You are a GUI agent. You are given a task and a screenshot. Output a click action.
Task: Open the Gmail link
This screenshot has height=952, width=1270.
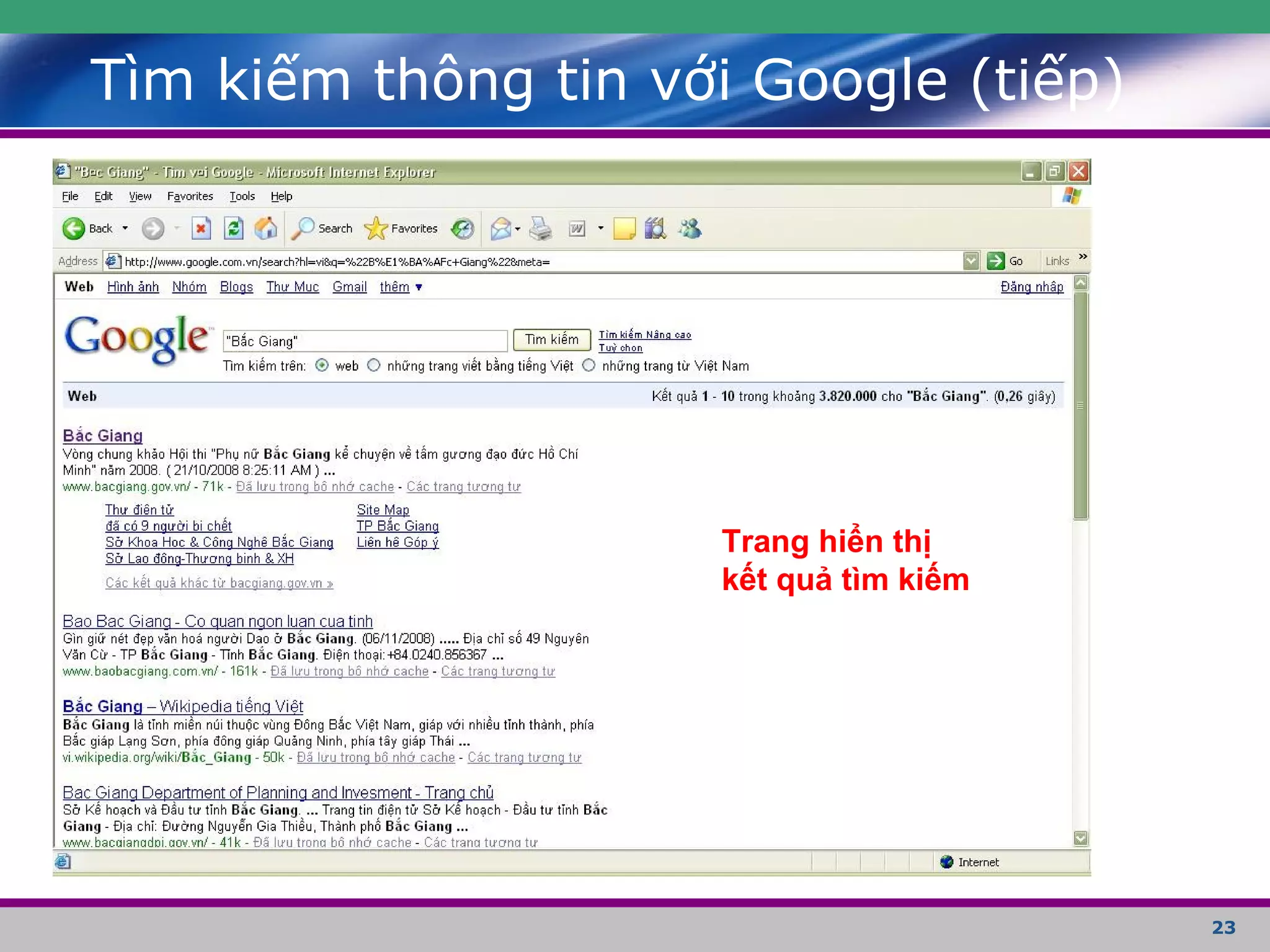pyautogui.click(x=350, y=287)
